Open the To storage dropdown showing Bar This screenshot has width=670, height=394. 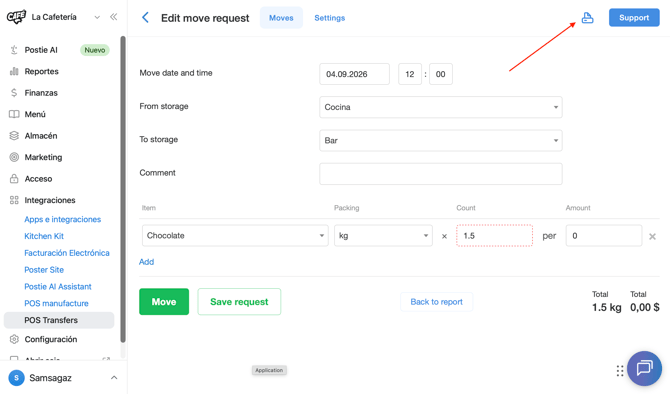point(441,140)
